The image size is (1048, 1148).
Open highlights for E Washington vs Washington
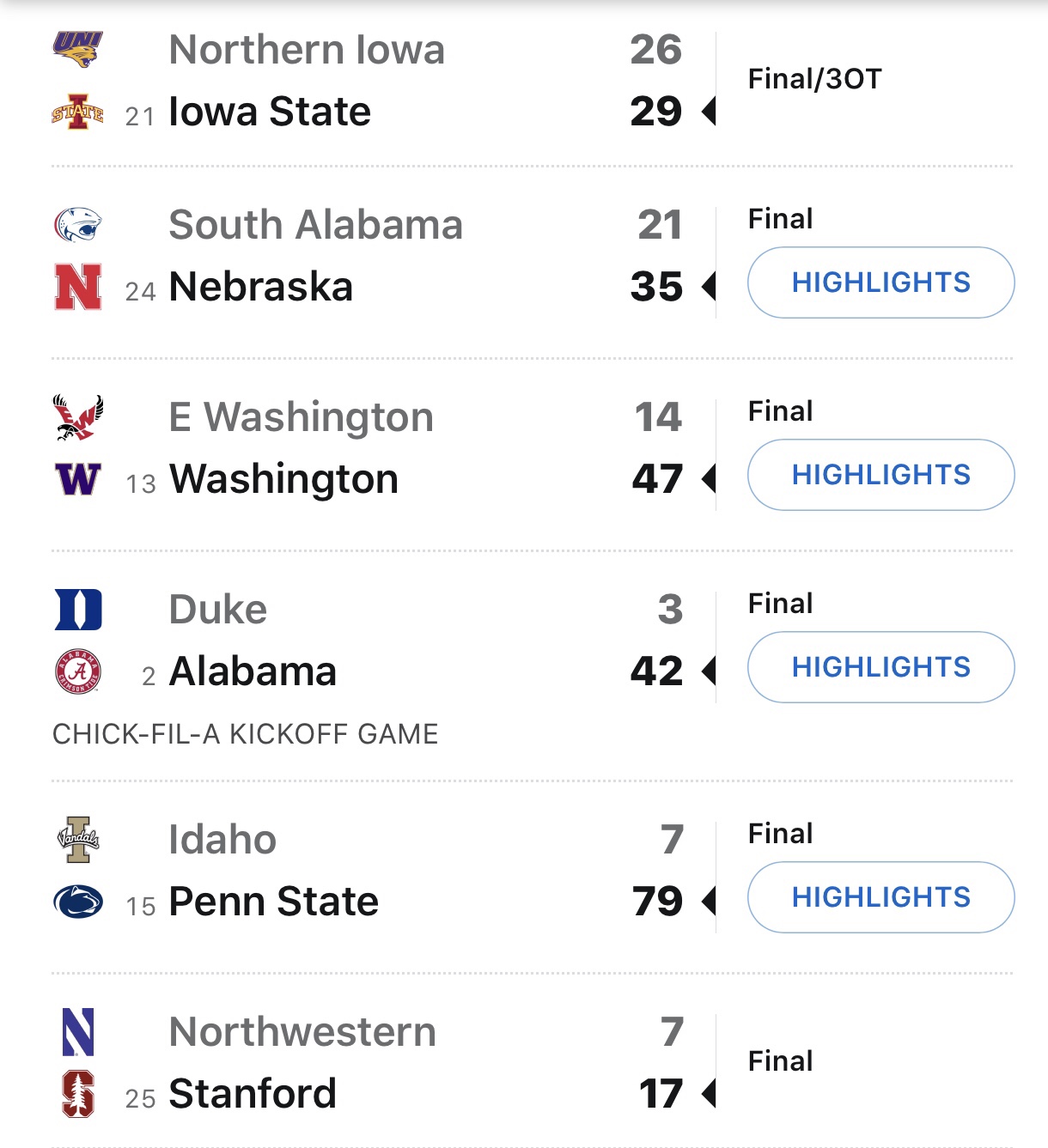880,475
